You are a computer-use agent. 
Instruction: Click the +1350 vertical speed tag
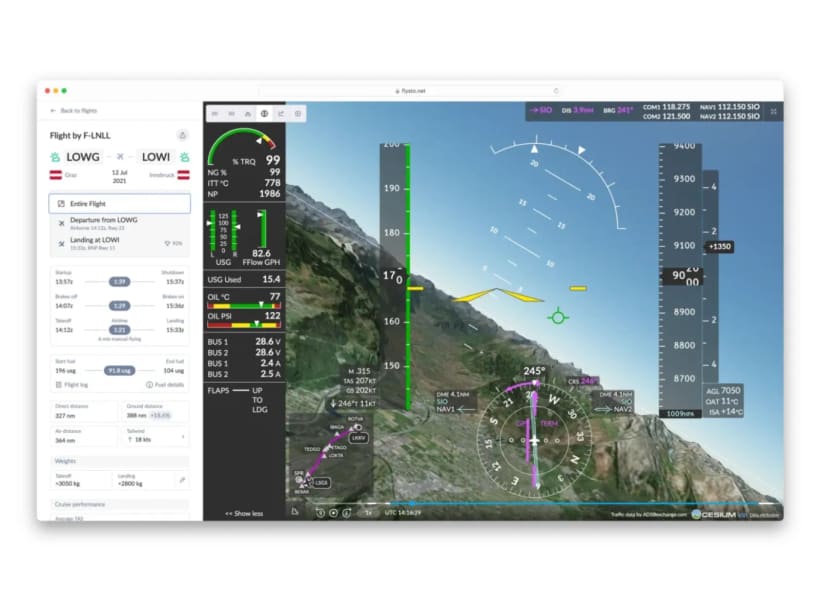[720, 247]
